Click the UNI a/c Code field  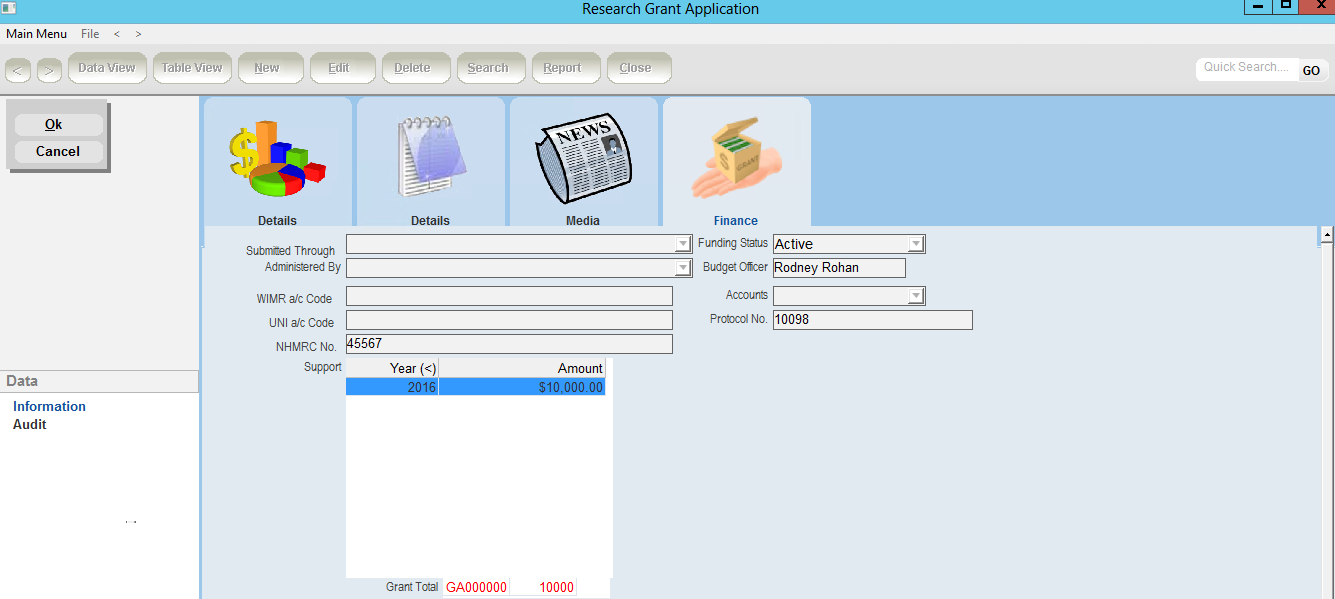[x=509, y=320]
